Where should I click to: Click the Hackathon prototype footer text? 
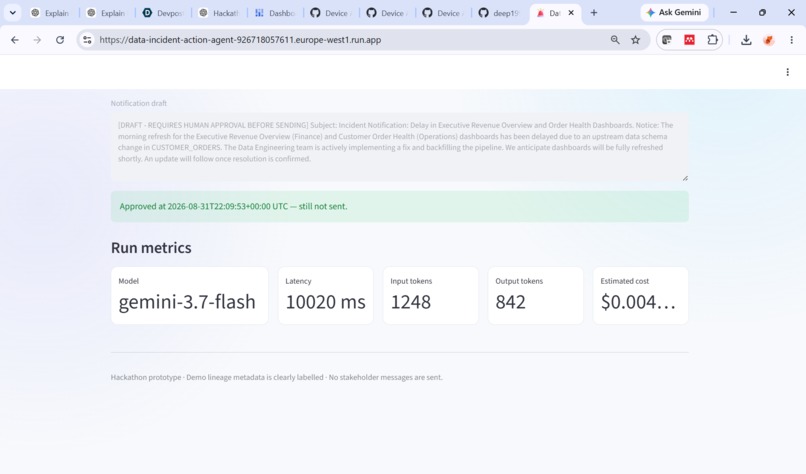(x=277, y=377)
